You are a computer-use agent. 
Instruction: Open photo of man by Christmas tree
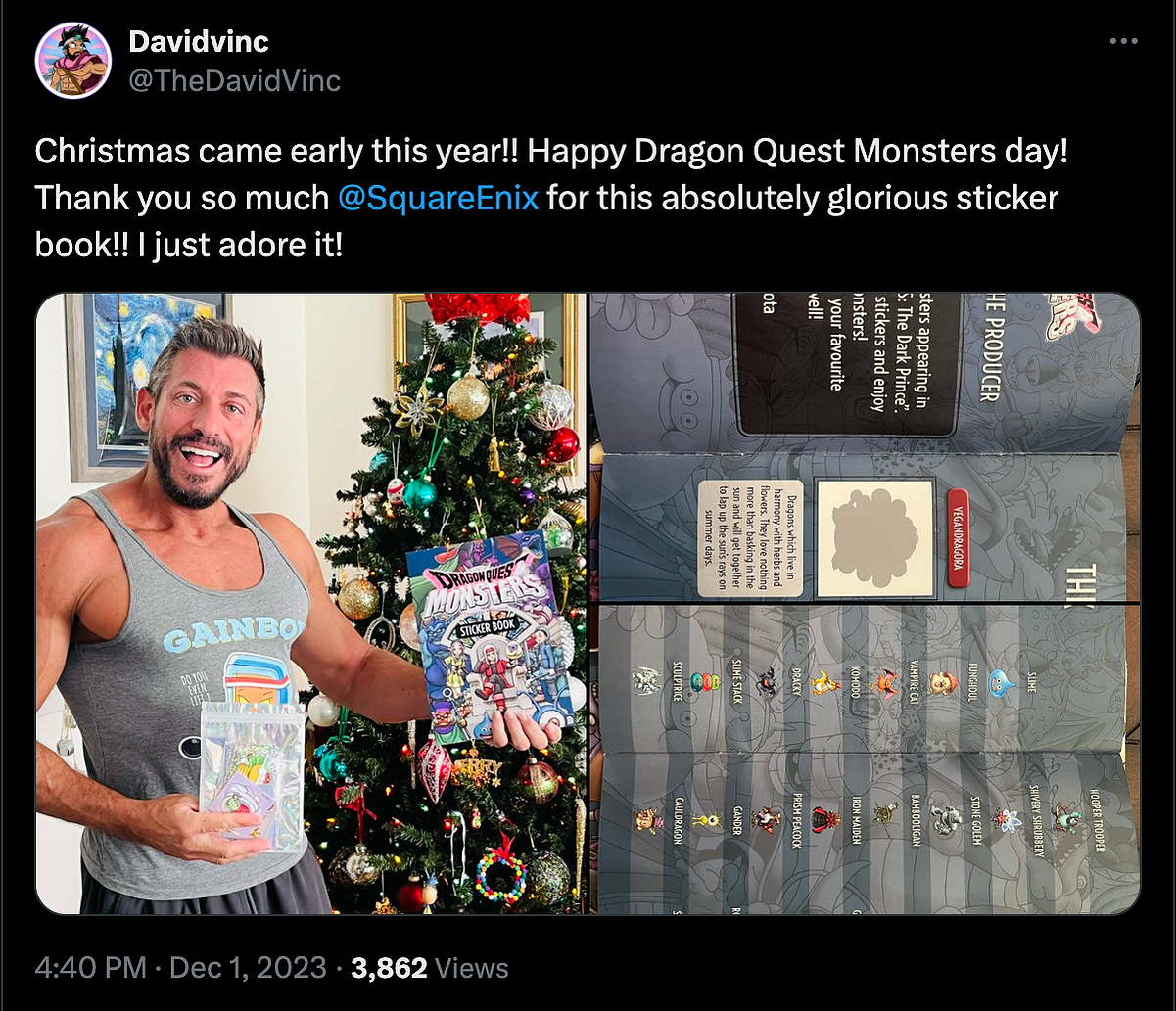[x=311, y=604]
